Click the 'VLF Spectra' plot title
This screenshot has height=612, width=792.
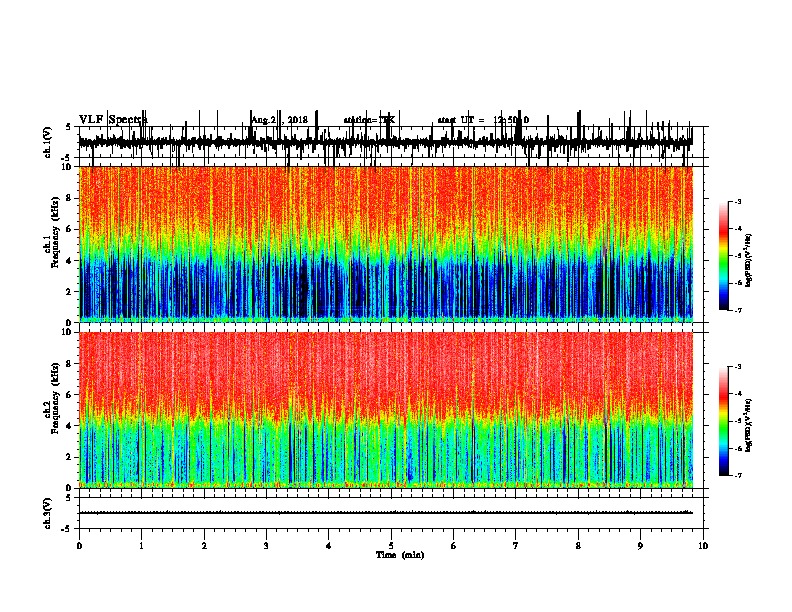click(113, 120)
